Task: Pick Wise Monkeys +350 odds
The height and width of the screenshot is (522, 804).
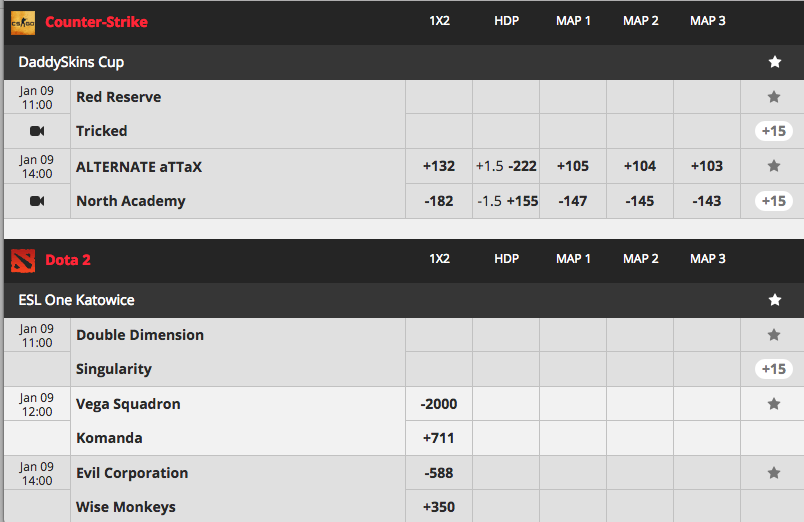Action: [x=439, y=507]
